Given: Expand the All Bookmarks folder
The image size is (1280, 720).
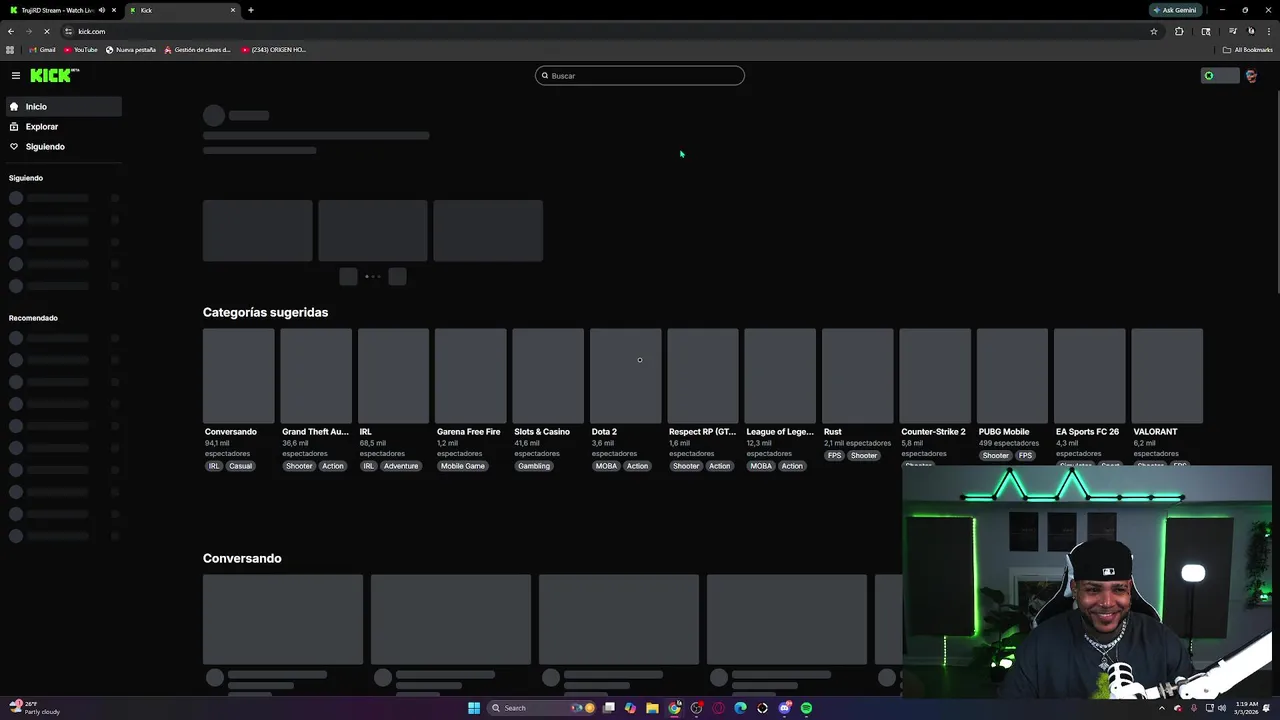Looking at the screenshot, I should (1247, 50).
